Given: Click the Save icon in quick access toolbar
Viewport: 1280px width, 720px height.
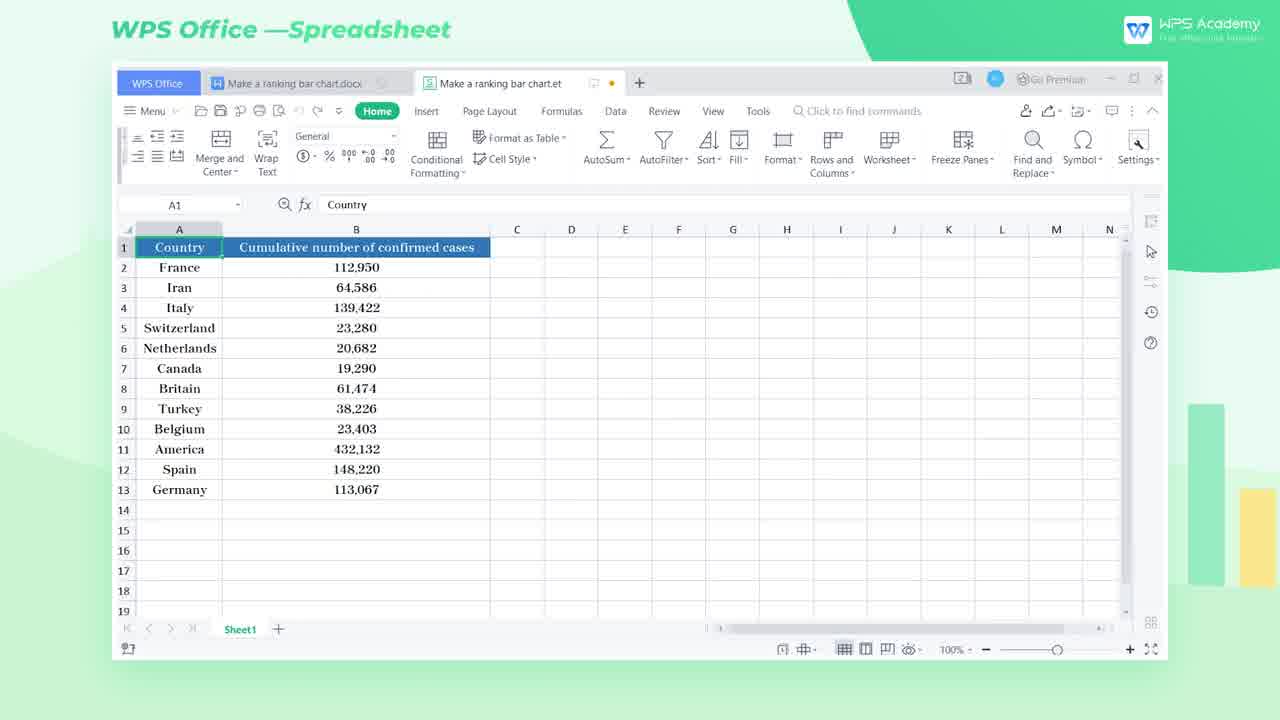Looking at the screenshot, I should pyautogui.click(x=220, y=111).
